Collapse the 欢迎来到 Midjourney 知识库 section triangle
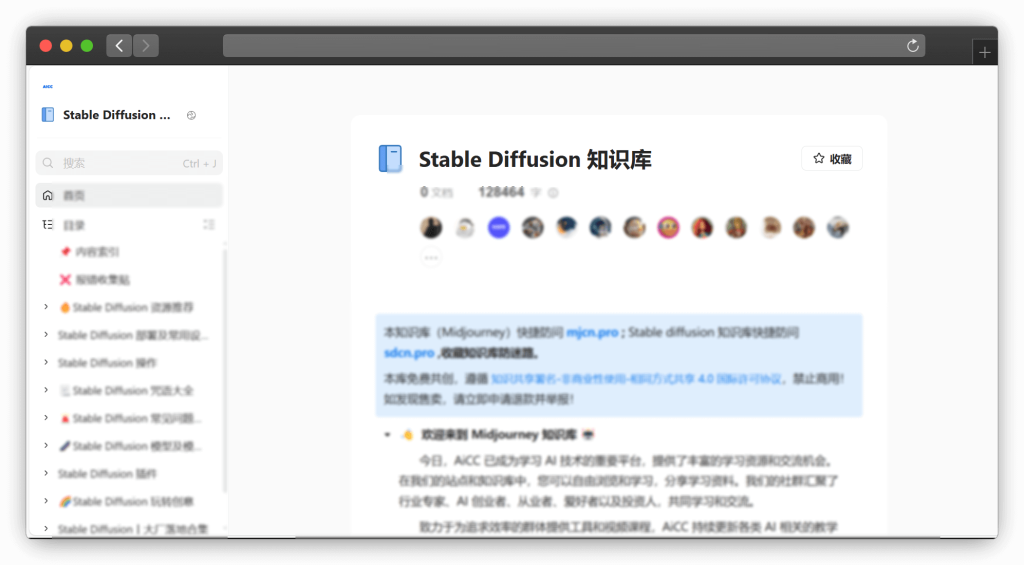The height and width of the screenshot is (565, 1024). point(387,434)
